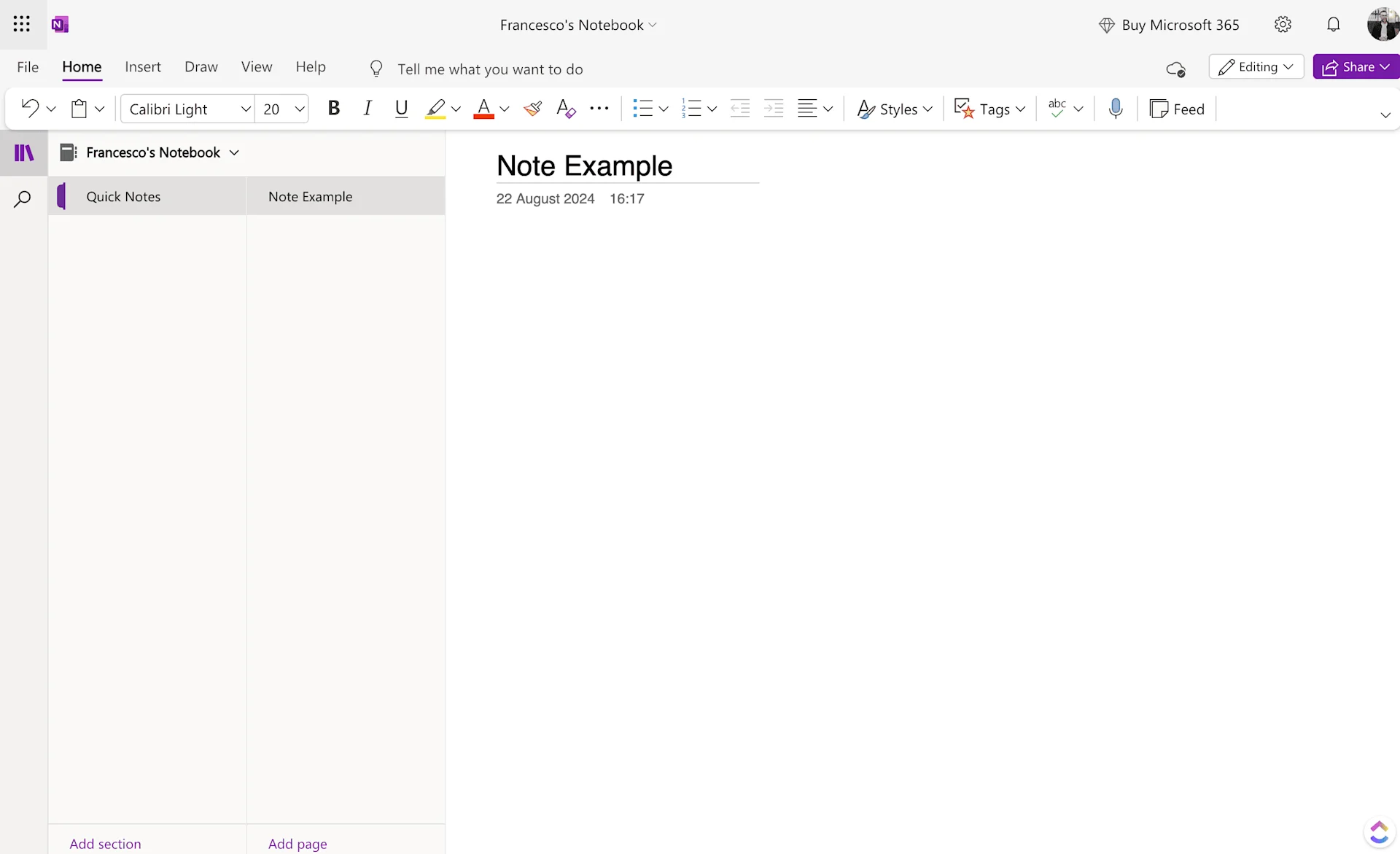Toggle bold formatting

pyautogui.click(x=334, y=108)
